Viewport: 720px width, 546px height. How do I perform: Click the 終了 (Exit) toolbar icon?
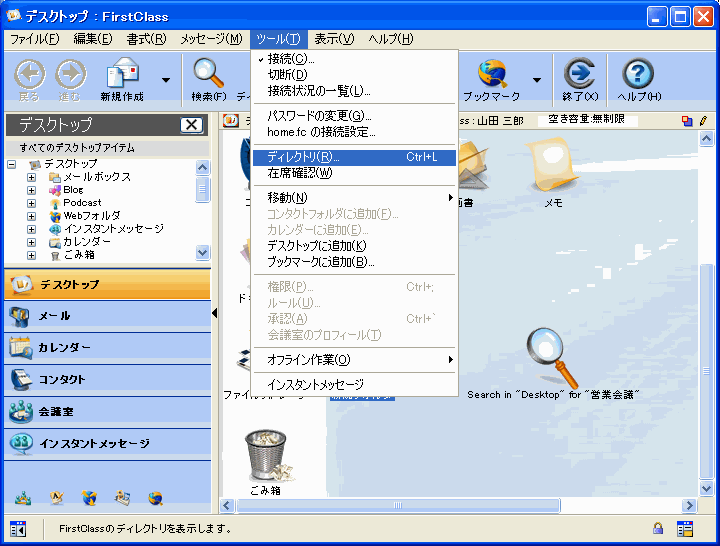click(x=579, y=75)
